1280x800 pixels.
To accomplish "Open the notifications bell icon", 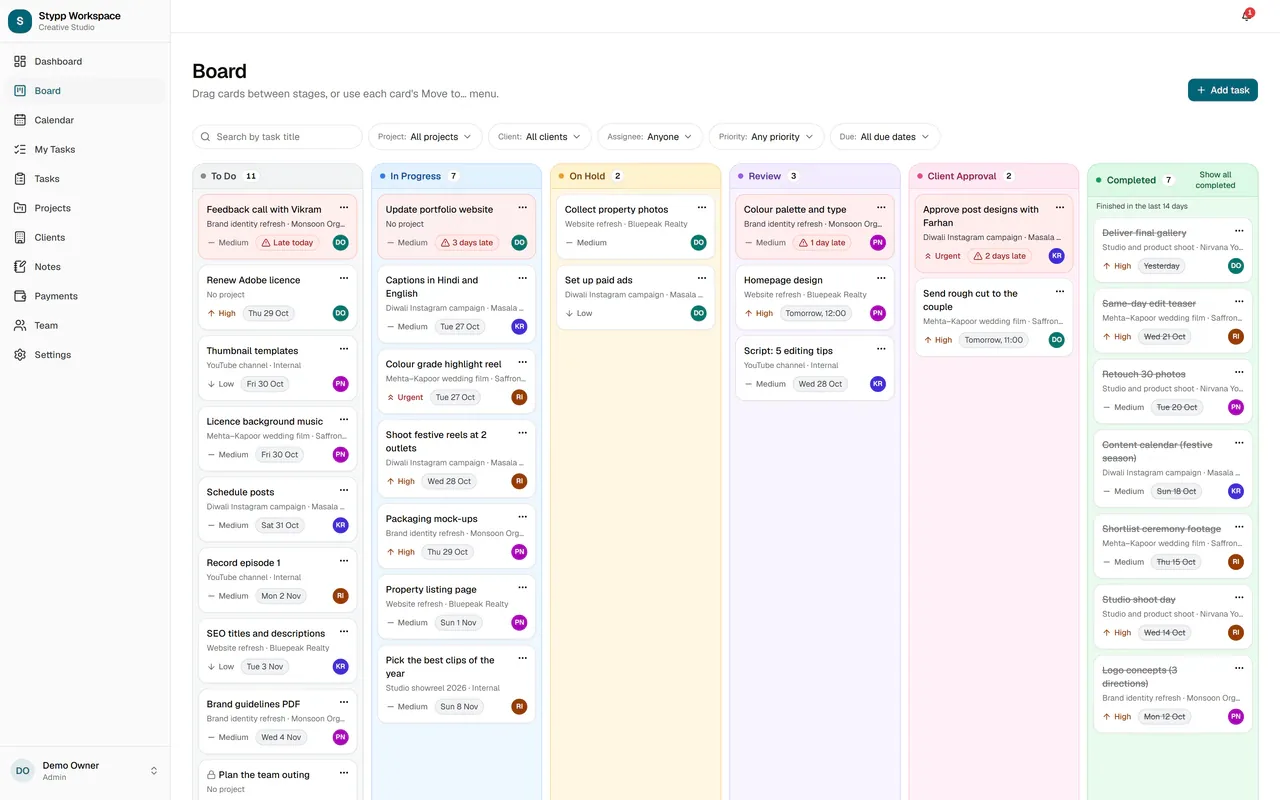I will point(1246,16).
